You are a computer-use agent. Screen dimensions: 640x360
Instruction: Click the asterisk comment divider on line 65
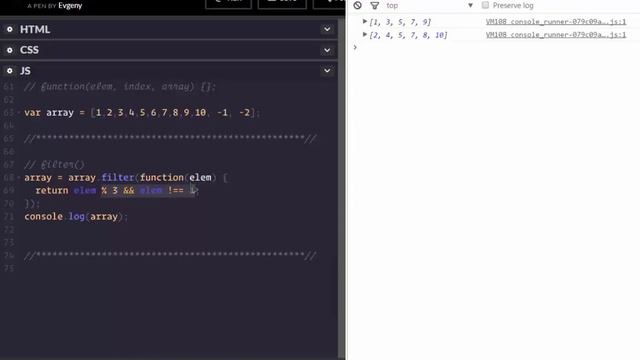[170, 138]
